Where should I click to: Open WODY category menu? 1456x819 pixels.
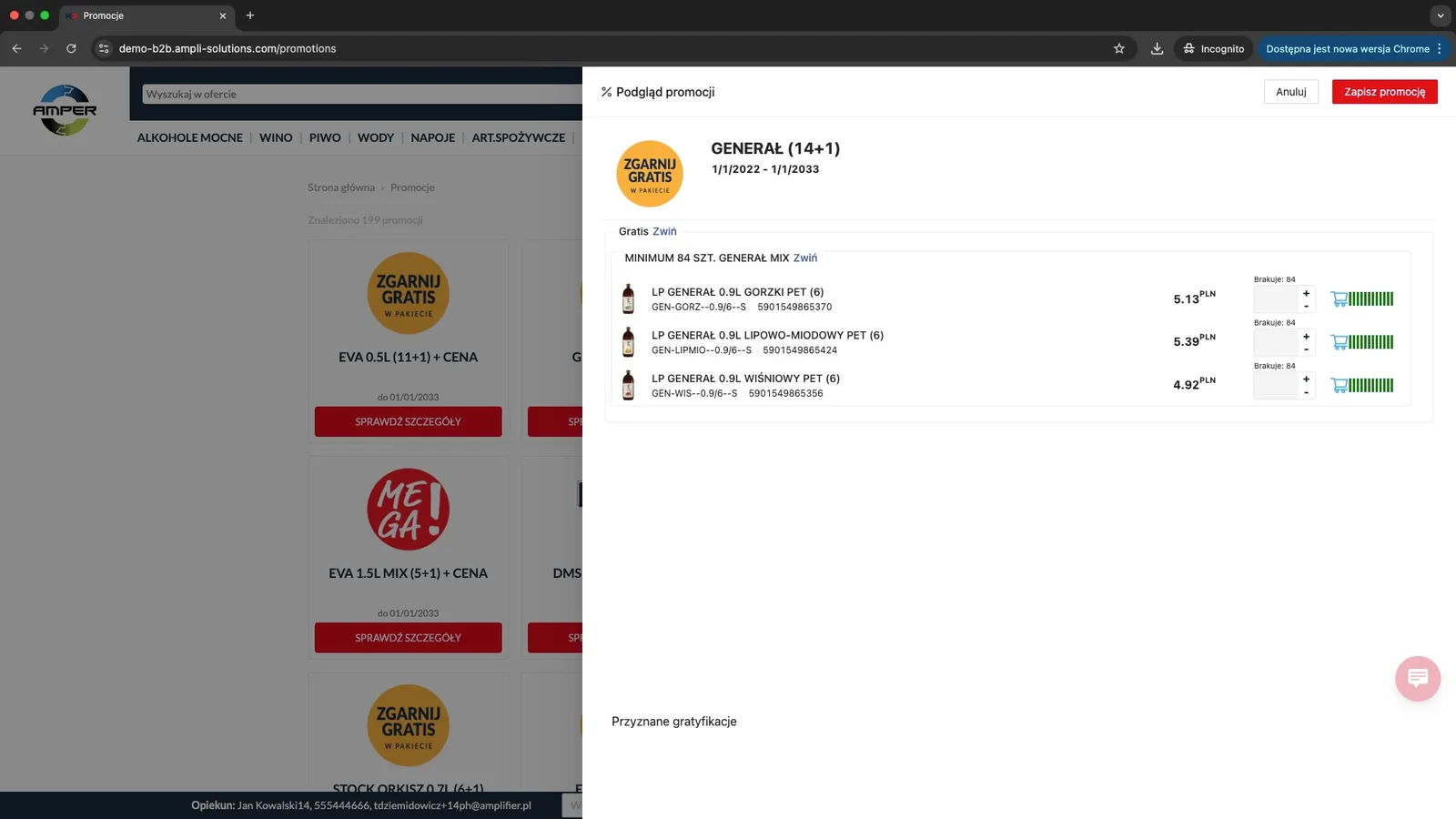click(x=376, y=138)
